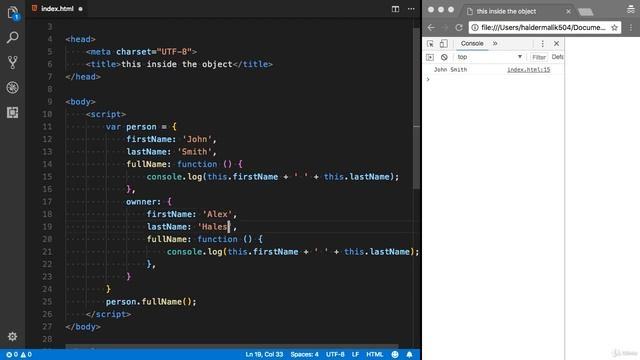Activate the DevTools inspect element icon

pos(430,43)
